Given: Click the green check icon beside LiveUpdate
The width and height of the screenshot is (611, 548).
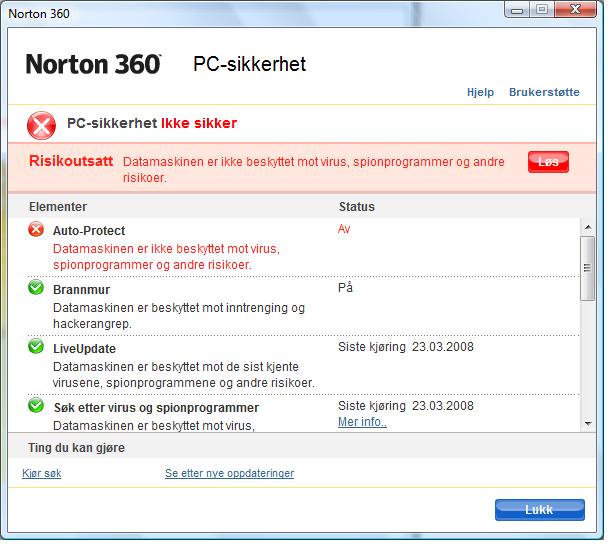Looking at the screenshot, I should click(x=36, y=346).
